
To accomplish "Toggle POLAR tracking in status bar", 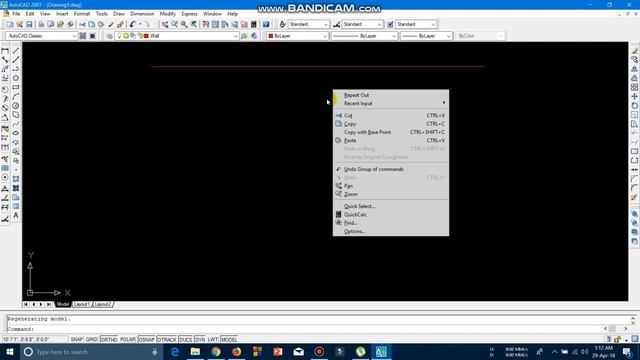I will click(127, 340).
